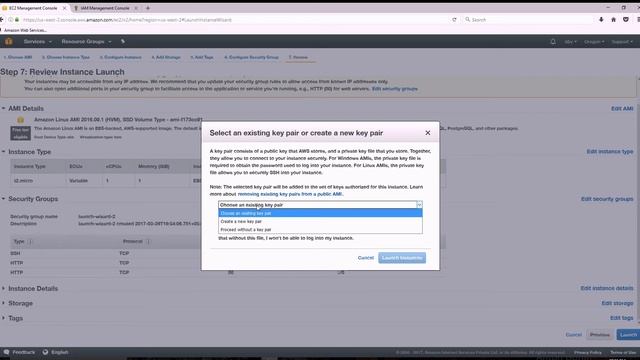The image size is (640, 360).
Task: Click the Edit instance type link
Action: point(610,151)
